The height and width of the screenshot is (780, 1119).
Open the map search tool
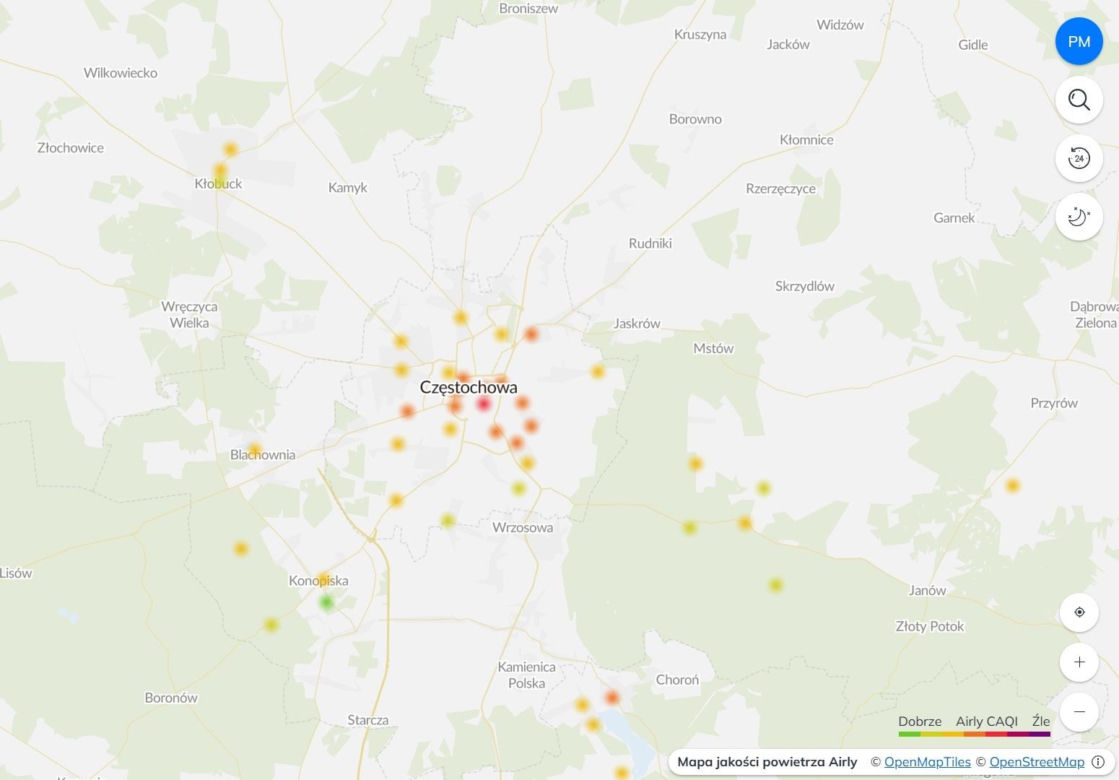pyautogui.click(x=1078, y=100)
